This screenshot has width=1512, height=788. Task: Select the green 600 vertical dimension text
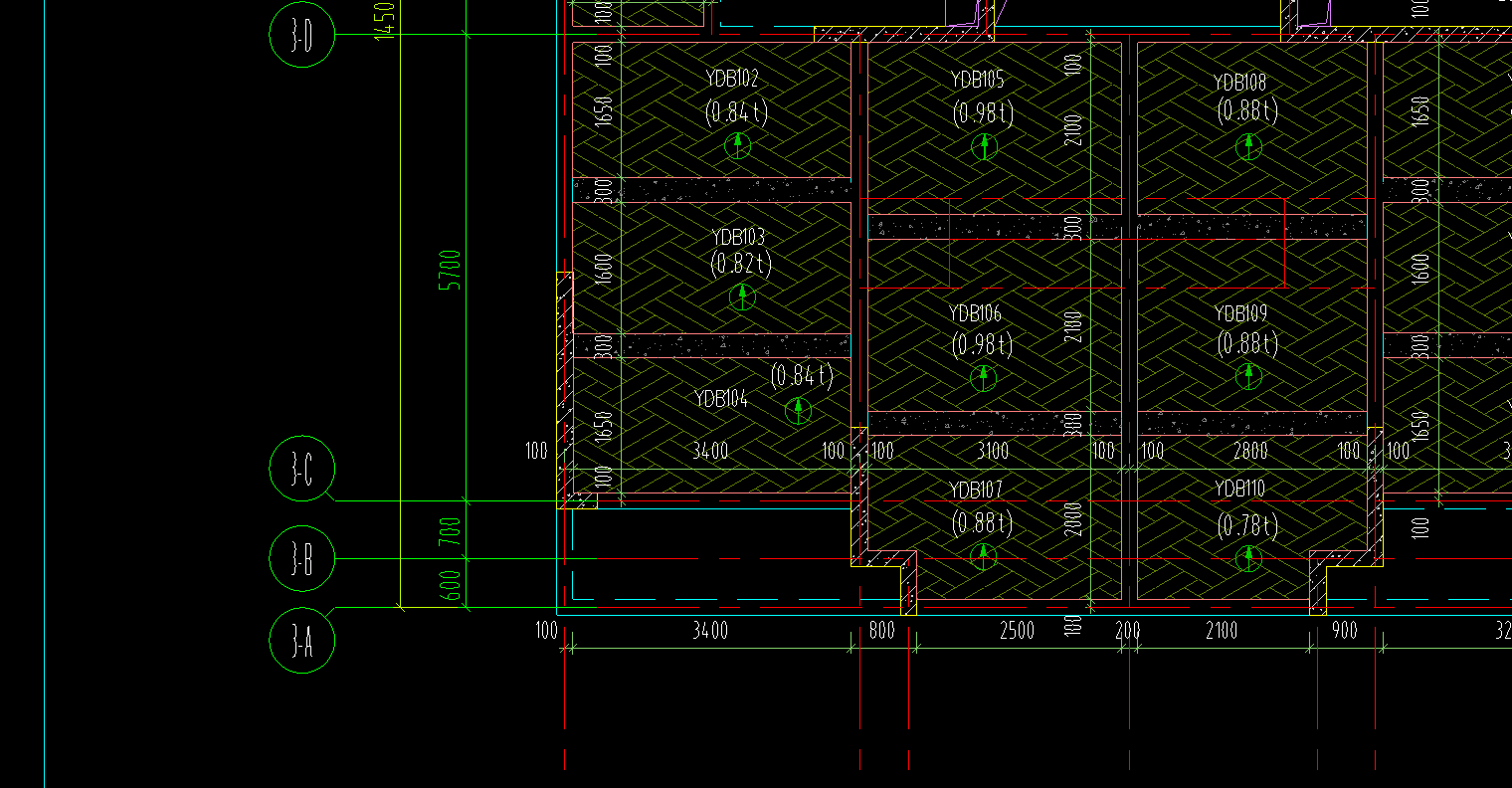451,584
